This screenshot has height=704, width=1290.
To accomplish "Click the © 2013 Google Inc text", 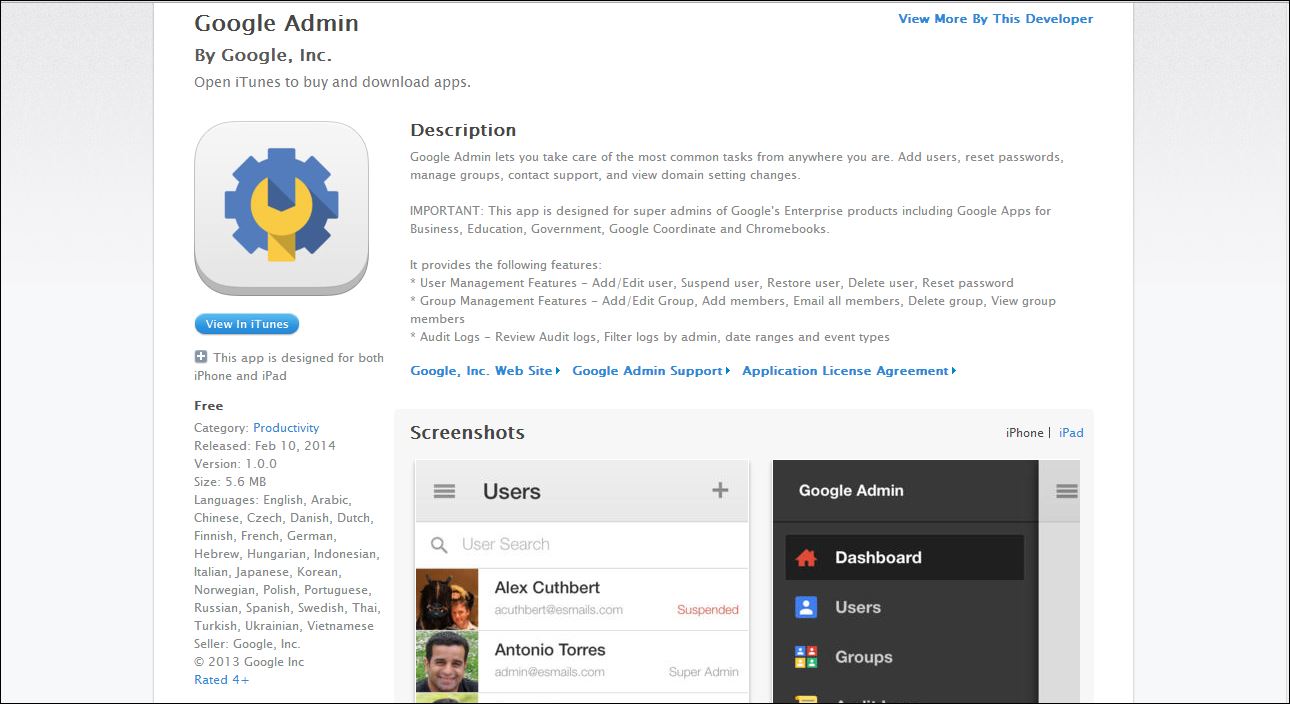I will 249,662.
